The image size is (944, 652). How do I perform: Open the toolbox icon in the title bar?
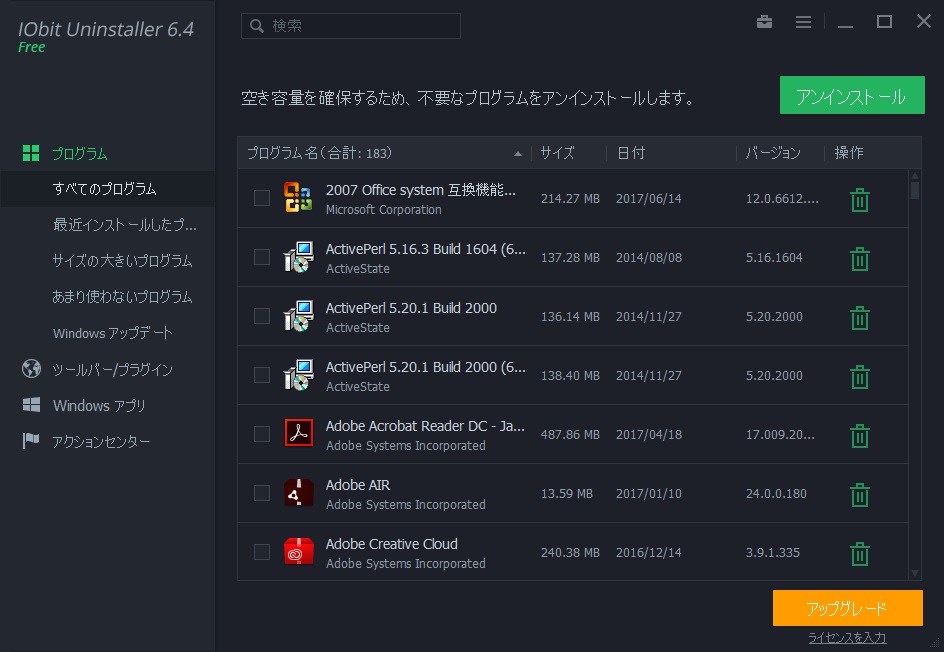point(764,21)
